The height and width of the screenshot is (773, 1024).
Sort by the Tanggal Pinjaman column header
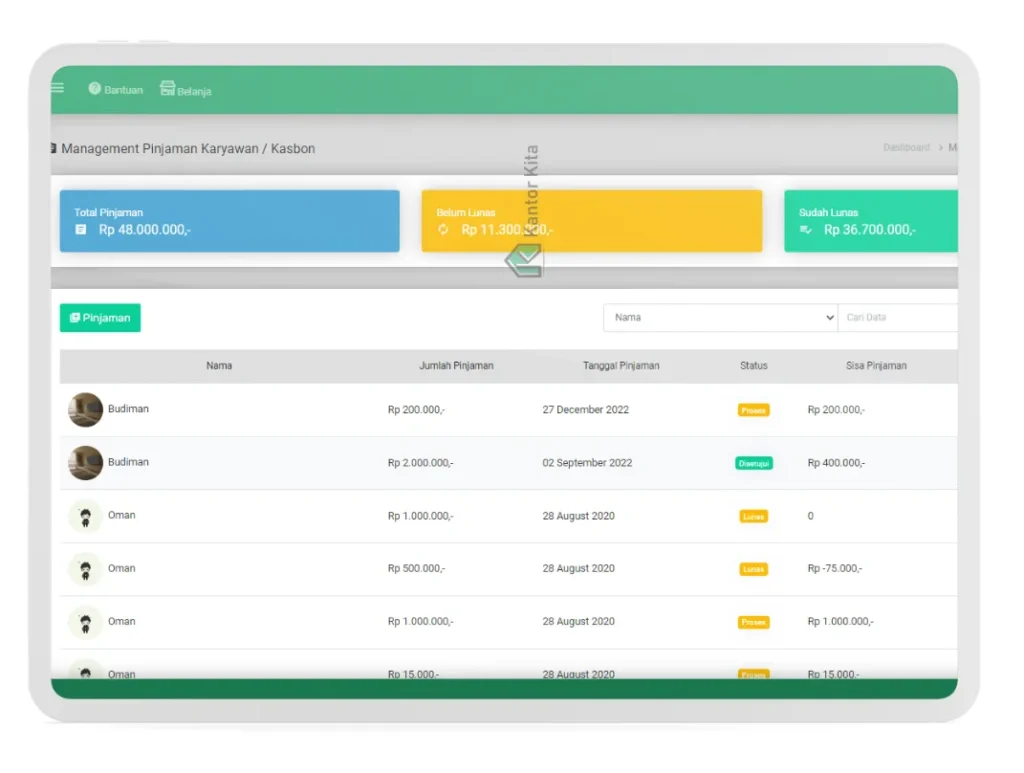[621, 366]
